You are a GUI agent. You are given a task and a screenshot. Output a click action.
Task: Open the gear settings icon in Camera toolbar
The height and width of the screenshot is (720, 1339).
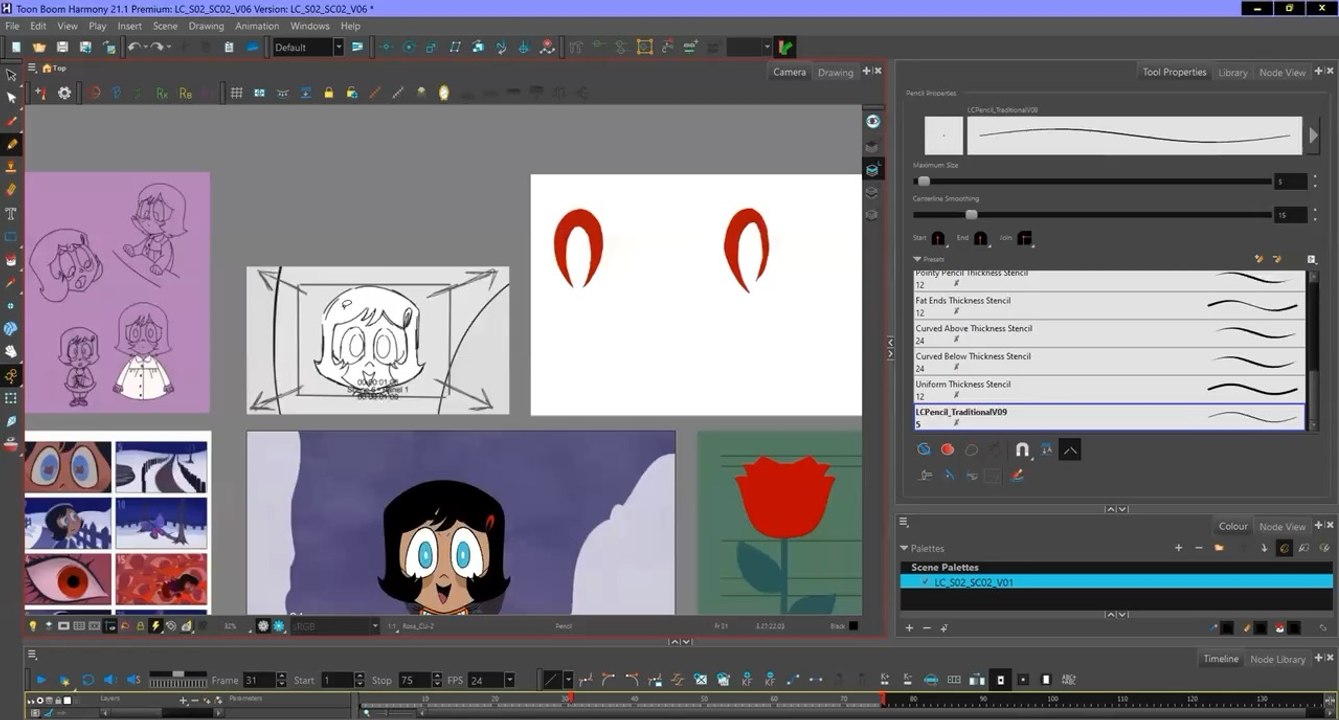pyautogui.click(x=65, y=93)
